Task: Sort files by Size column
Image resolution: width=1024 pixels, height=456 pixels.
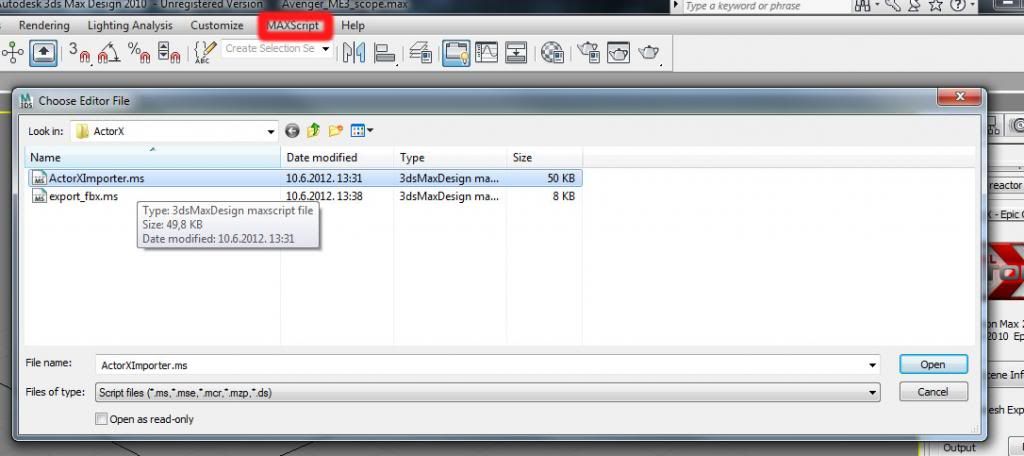Action: (544, 157)
